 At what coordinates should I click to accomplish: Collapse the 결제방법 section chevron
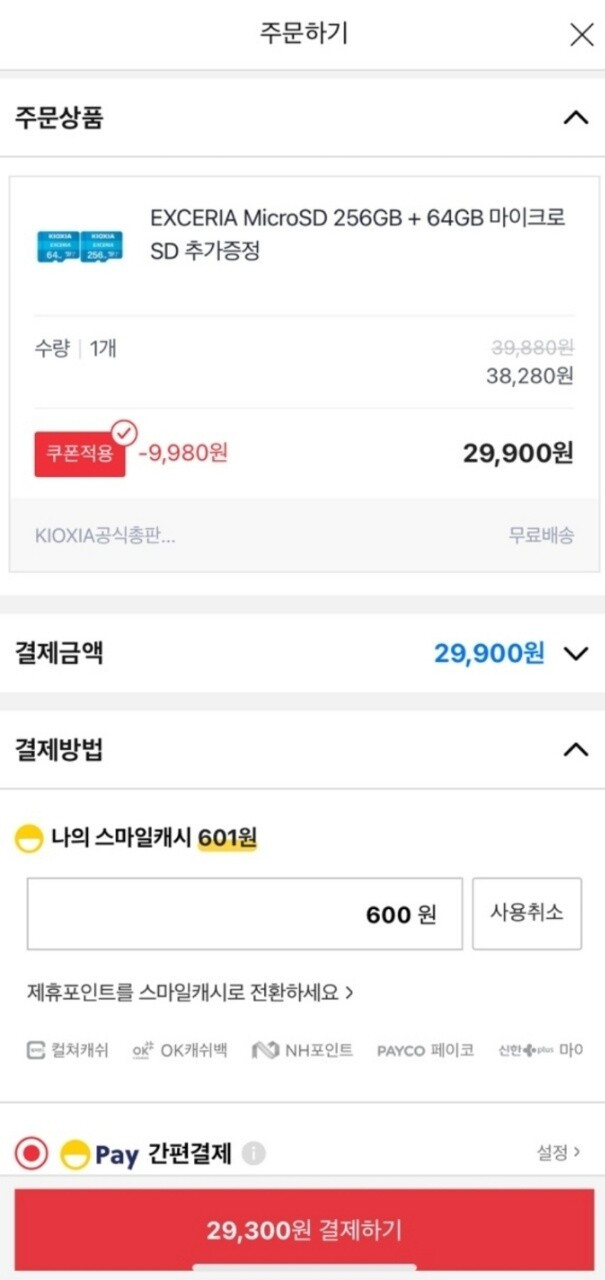point(575,749)
